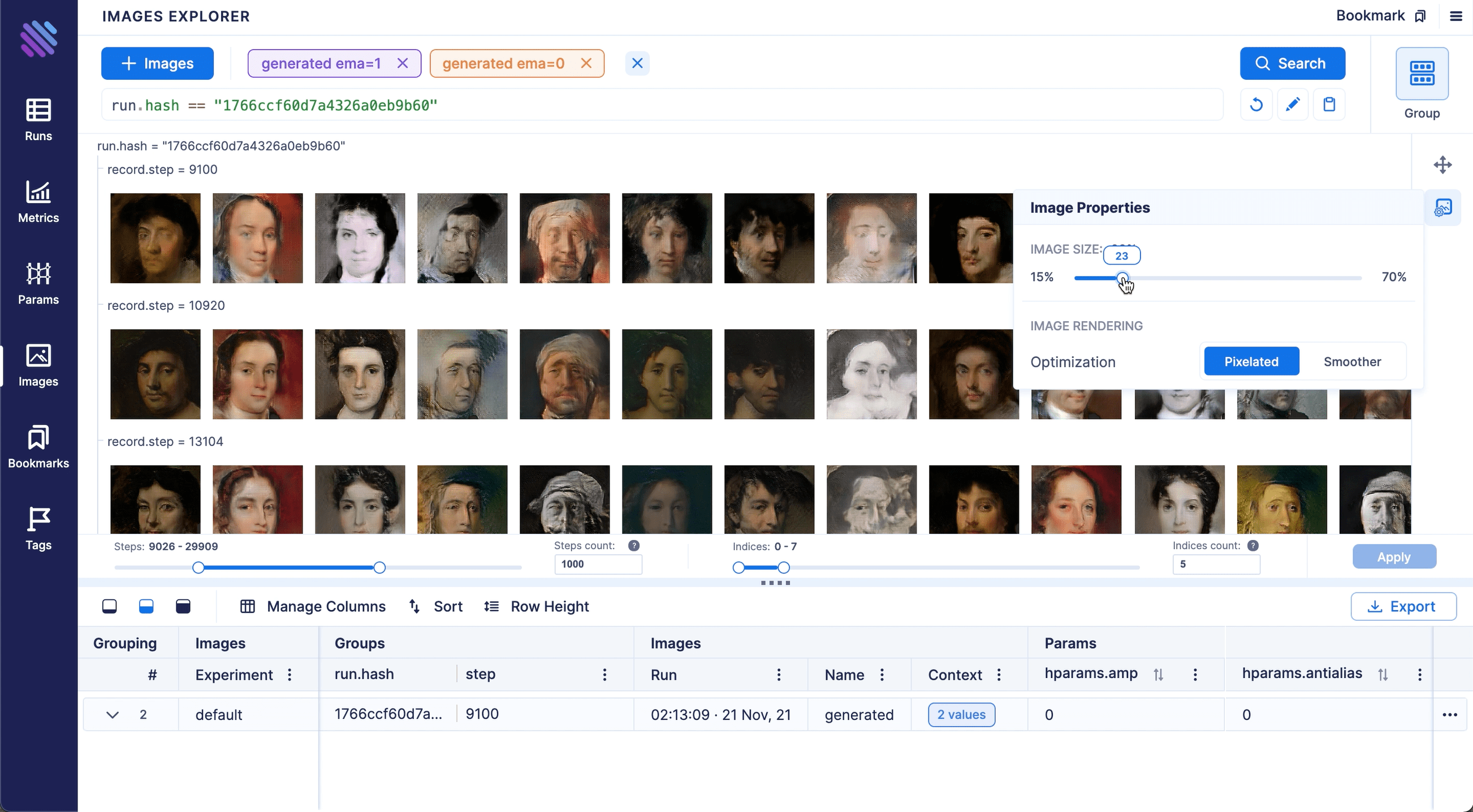Image resolution: width=1473 pixels, height=812 pixels.
Task: Click the Steps count help icon
Action: tap(633, 546)
